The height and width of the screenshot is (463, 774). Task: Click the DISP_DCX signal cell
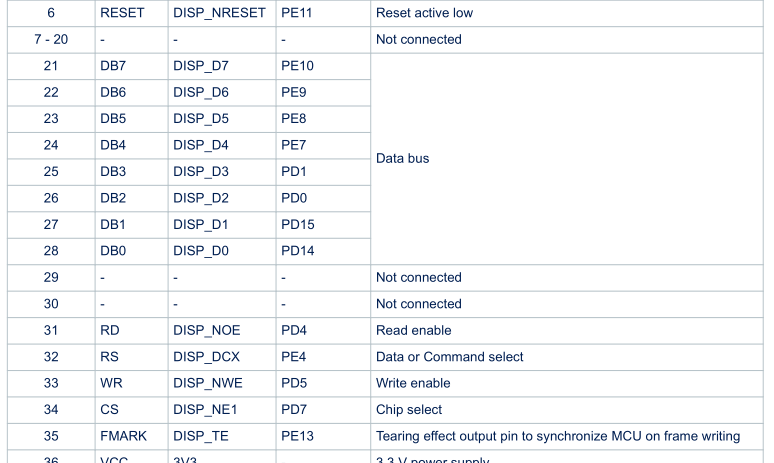[222, 357]
